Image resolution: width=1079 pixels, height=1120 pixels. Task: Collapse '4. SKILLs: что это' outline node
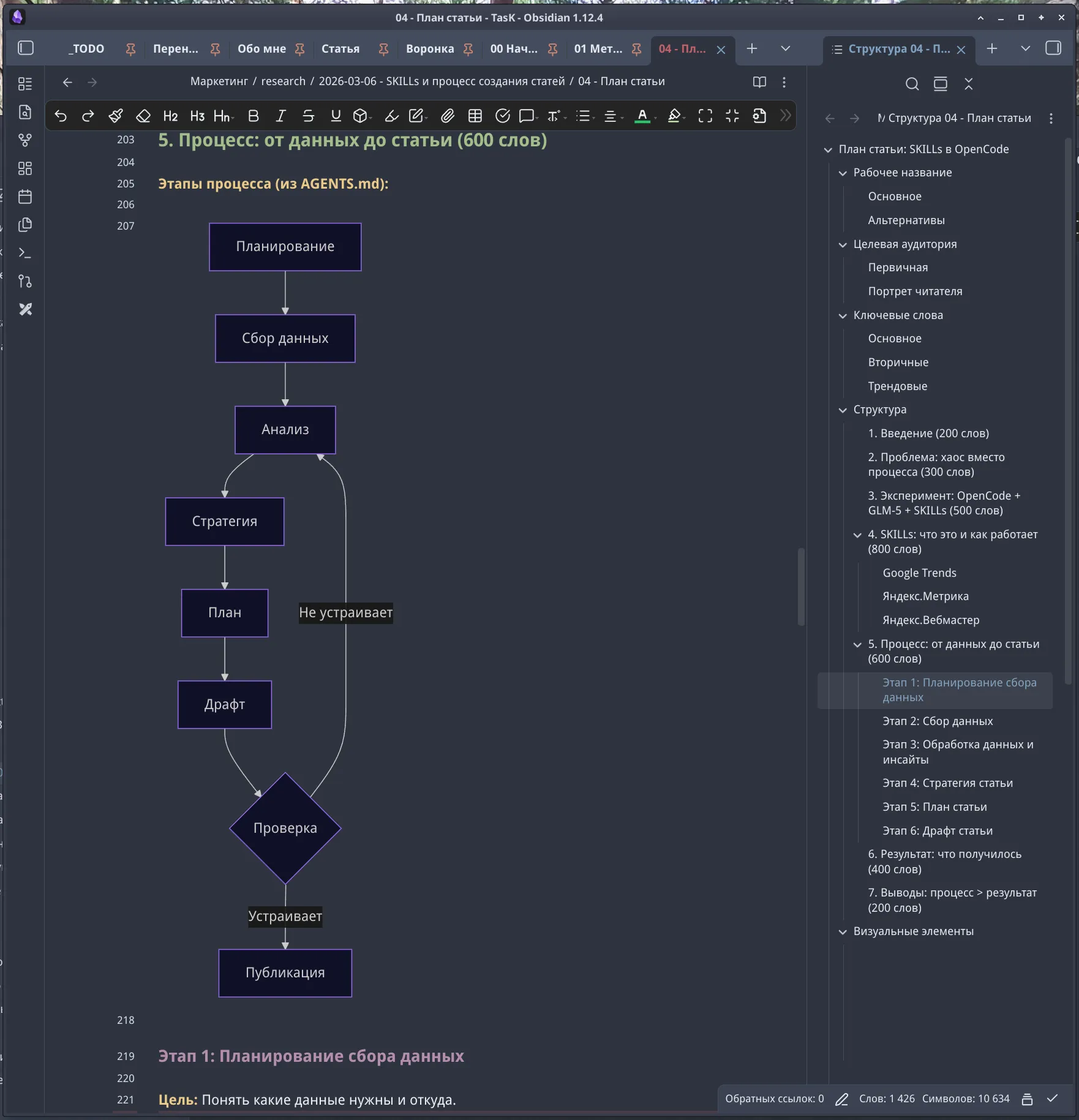pyautogui.click(x=857, y=535)
